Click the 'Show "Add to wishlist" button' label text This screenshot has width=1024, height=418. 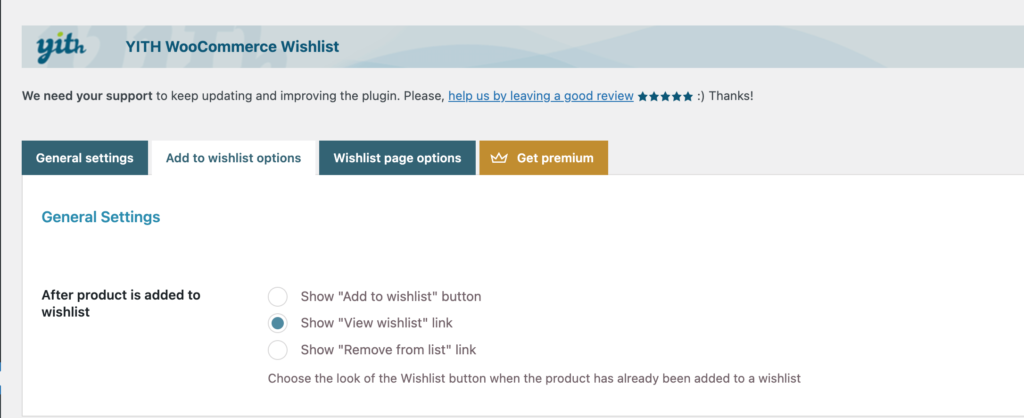391,297
